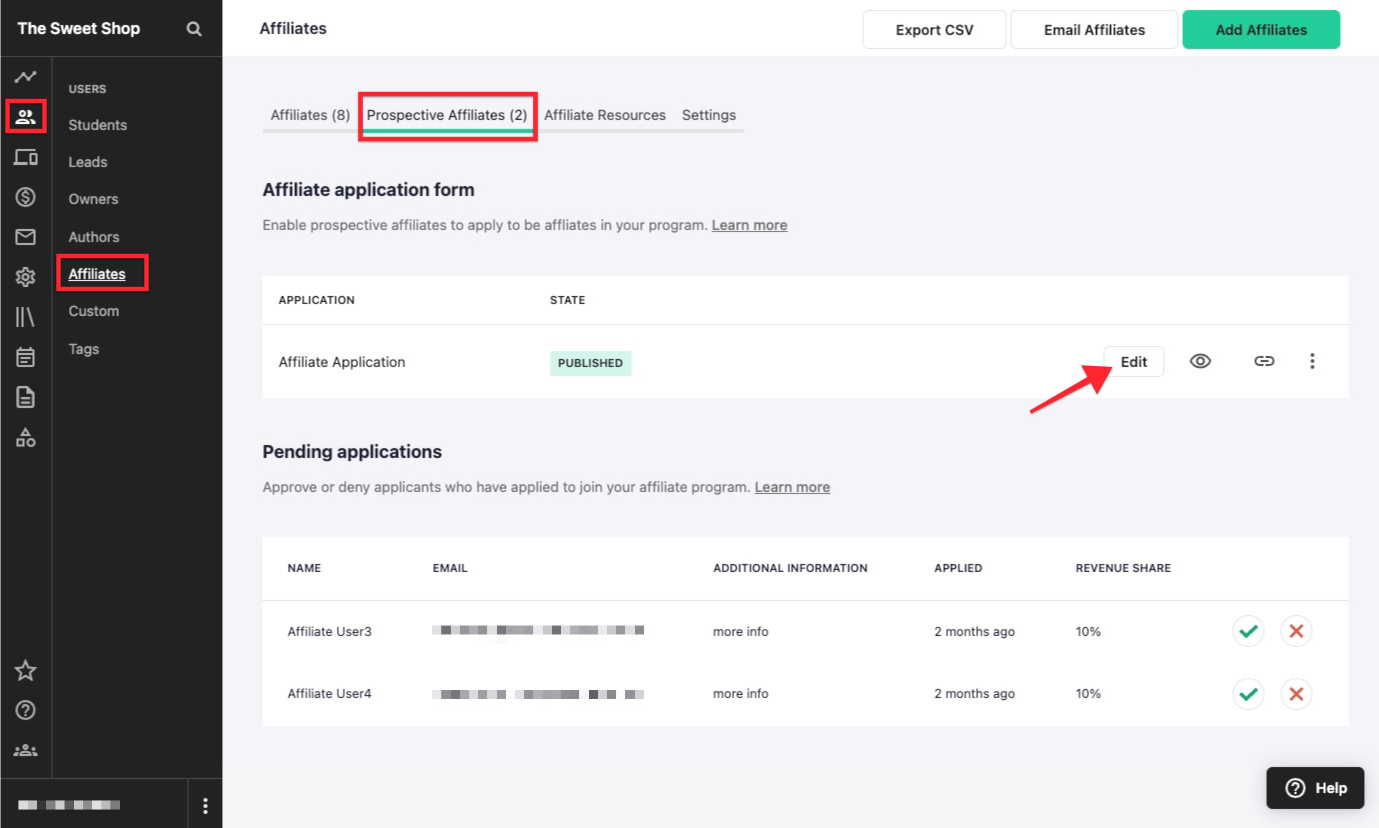Click the ADDITIONAL INFORMATION column header

click(790, 568)
